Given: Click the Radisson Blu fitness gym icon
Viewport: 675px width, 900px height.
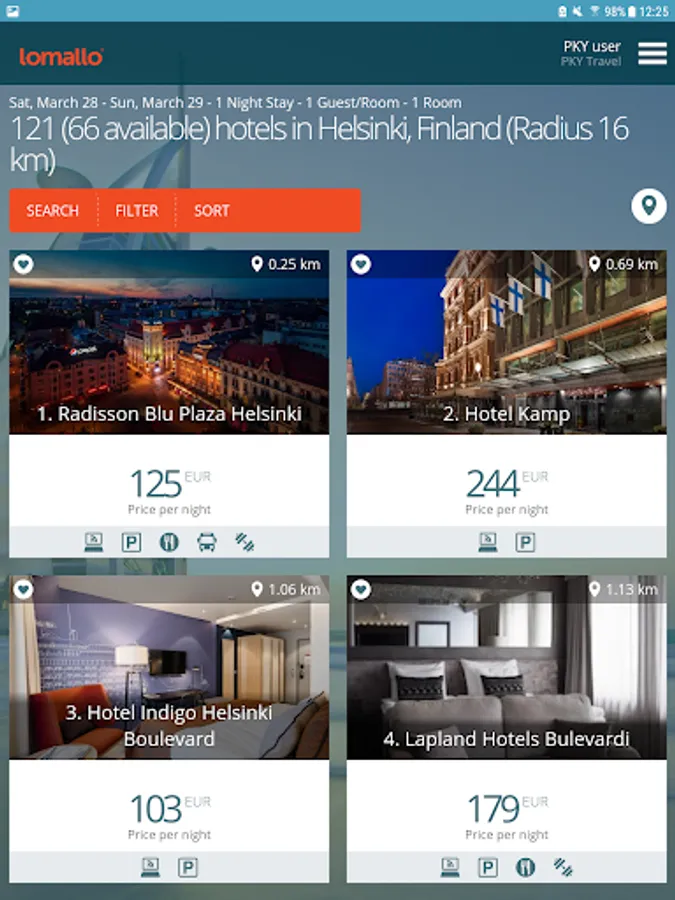Looking at the screenshot, I should click(245, 542).
